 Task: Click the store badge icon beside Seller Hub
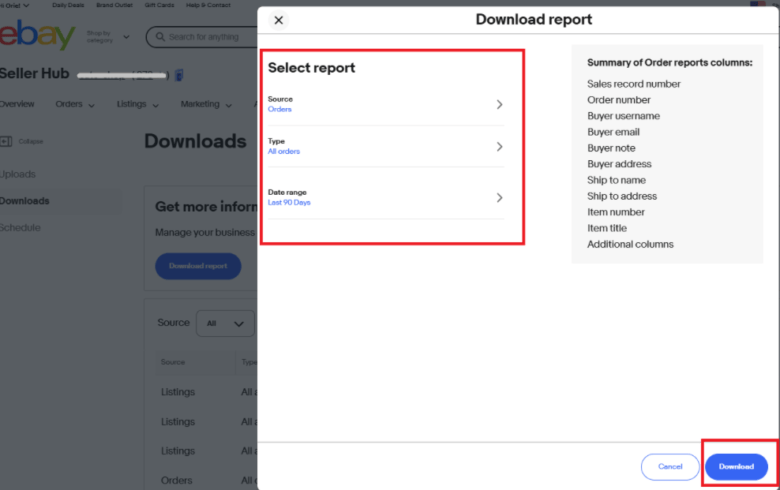pyautogui.click(x=178, y=74)
